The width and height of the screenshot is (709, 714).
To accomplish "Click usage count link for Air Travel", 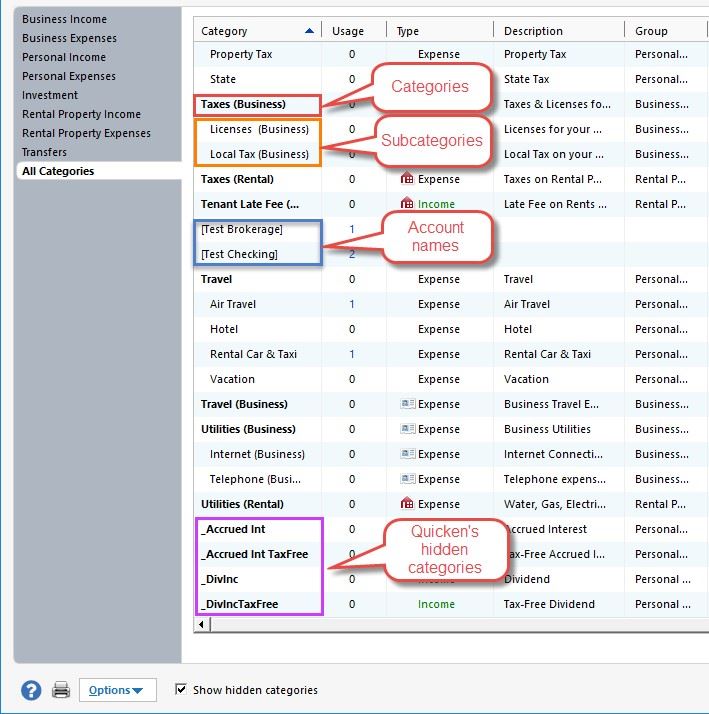I will pos(352,304).
